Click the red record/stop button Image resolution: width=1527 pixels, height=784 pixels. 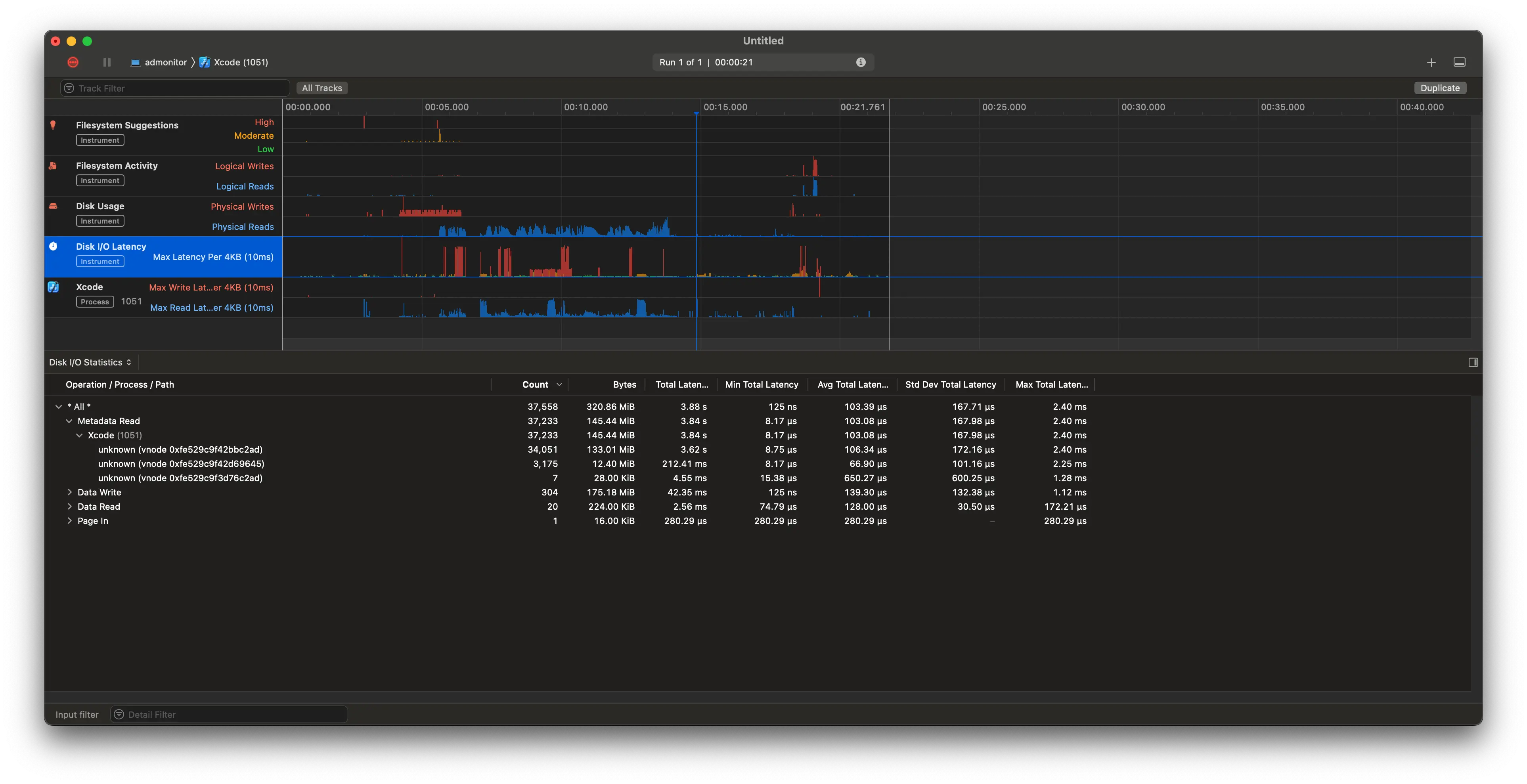click(73, 62)
